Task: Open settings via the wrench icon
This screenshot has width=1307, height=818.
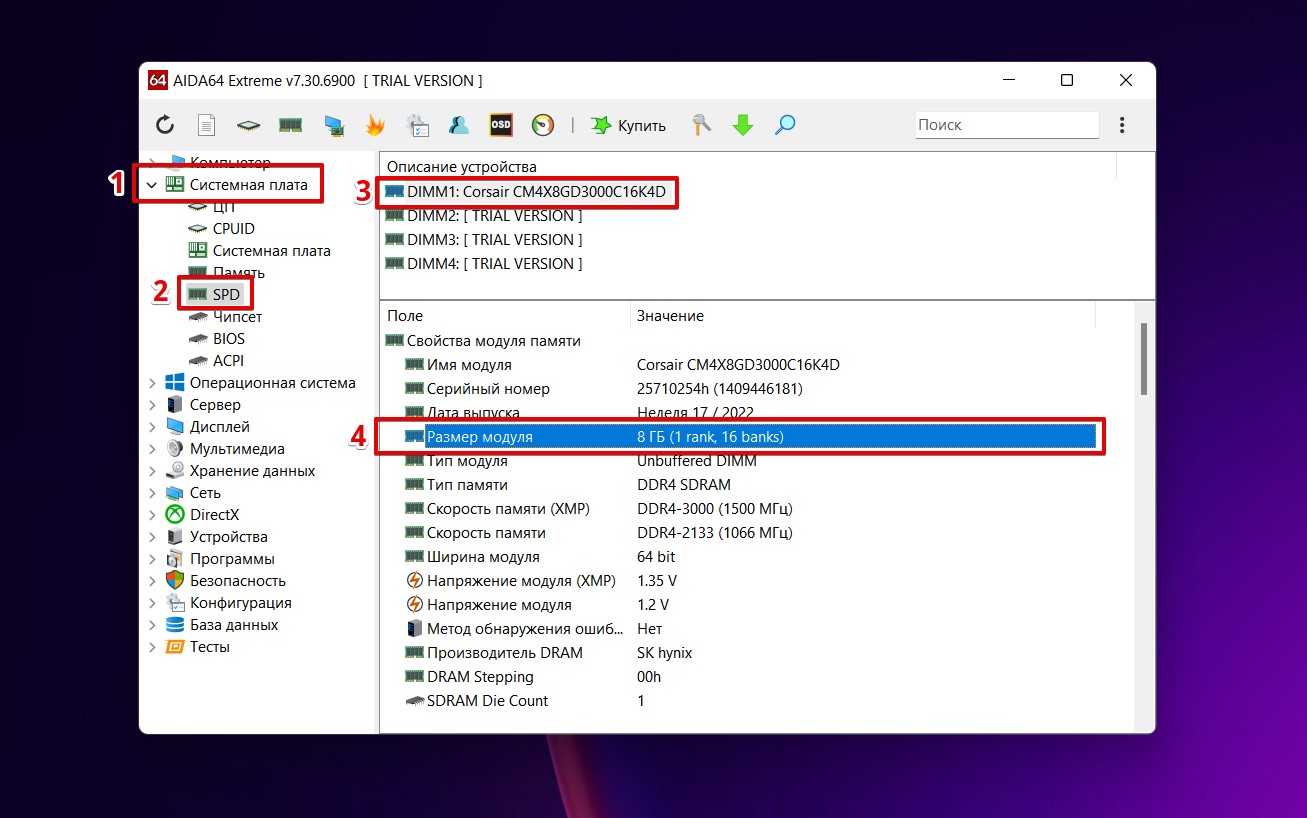Action: tap(701, 125)
